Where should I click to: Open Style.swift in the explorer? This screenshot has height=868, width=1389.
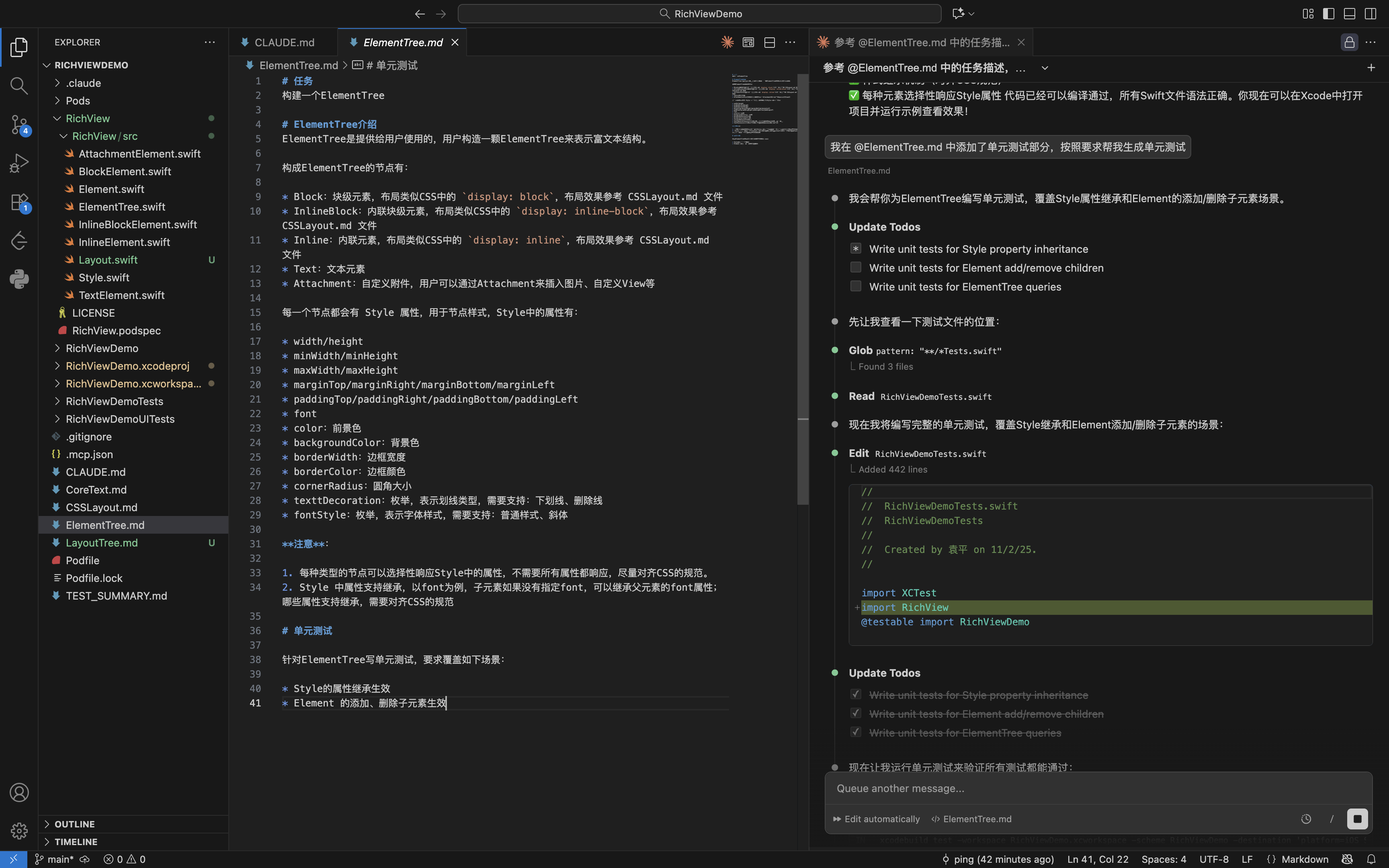[x=104, y=277]
